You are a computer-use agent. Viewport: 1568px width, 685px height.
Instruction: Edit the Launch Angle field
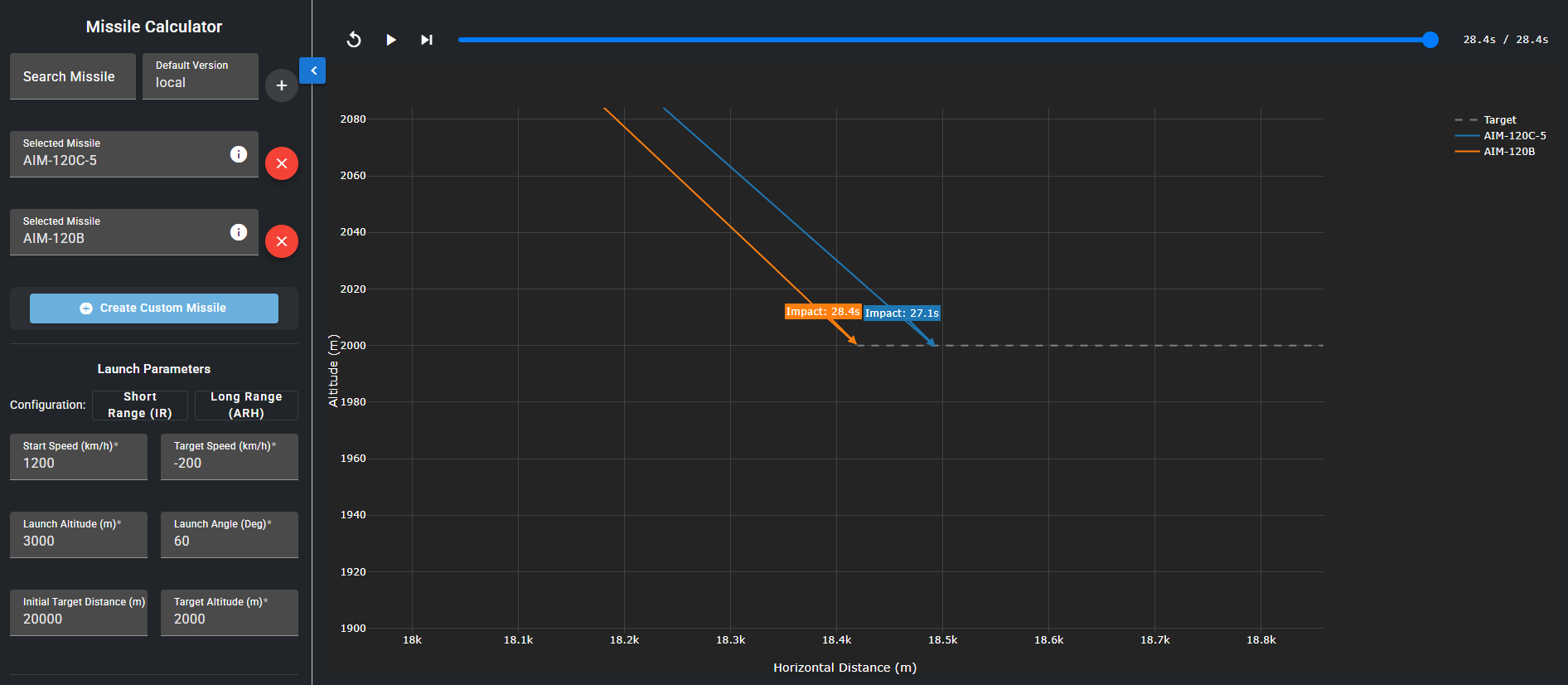[230, 541]
